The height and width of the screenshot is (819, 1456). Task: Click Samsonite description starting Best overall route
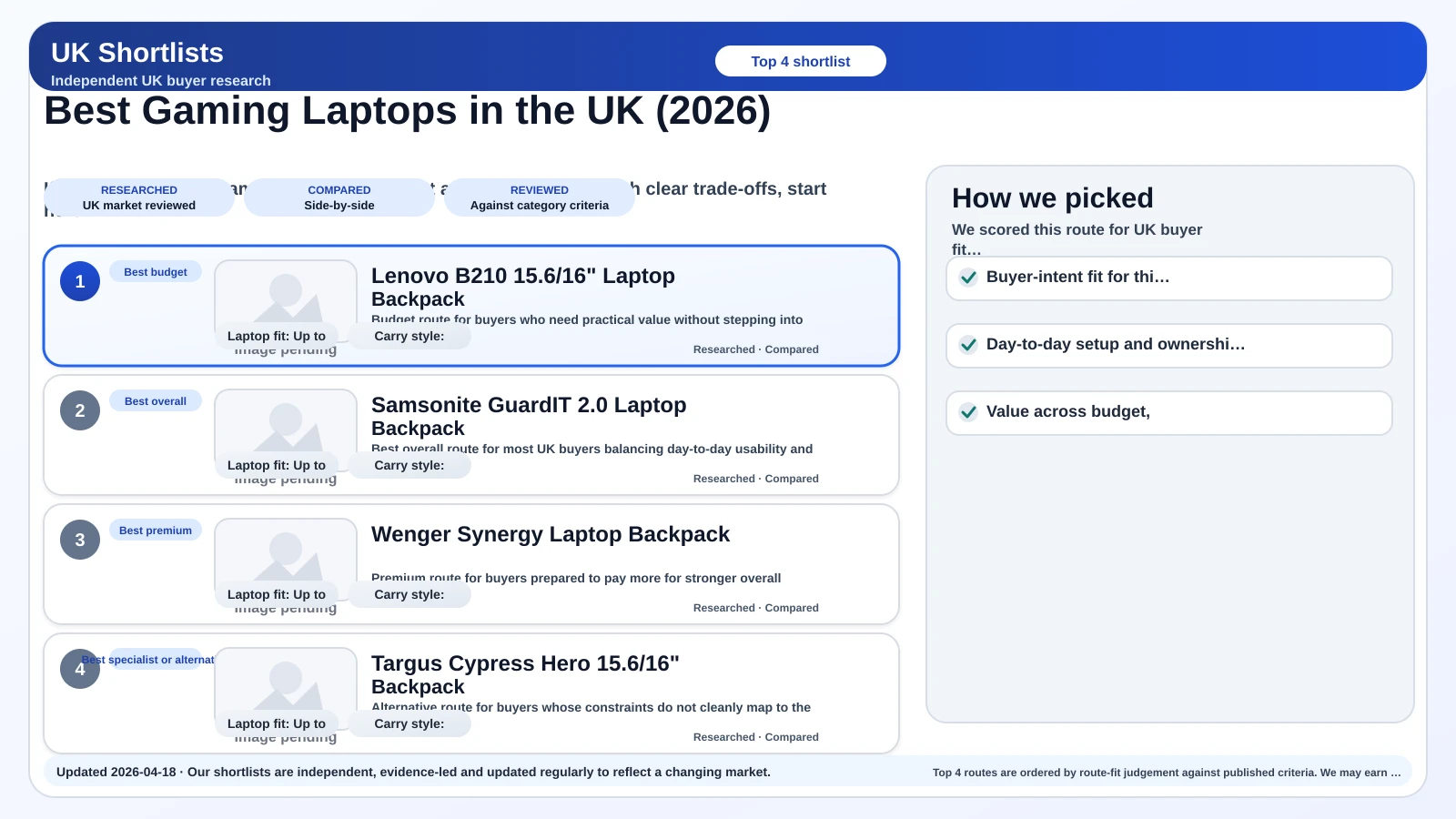[591, 449]
